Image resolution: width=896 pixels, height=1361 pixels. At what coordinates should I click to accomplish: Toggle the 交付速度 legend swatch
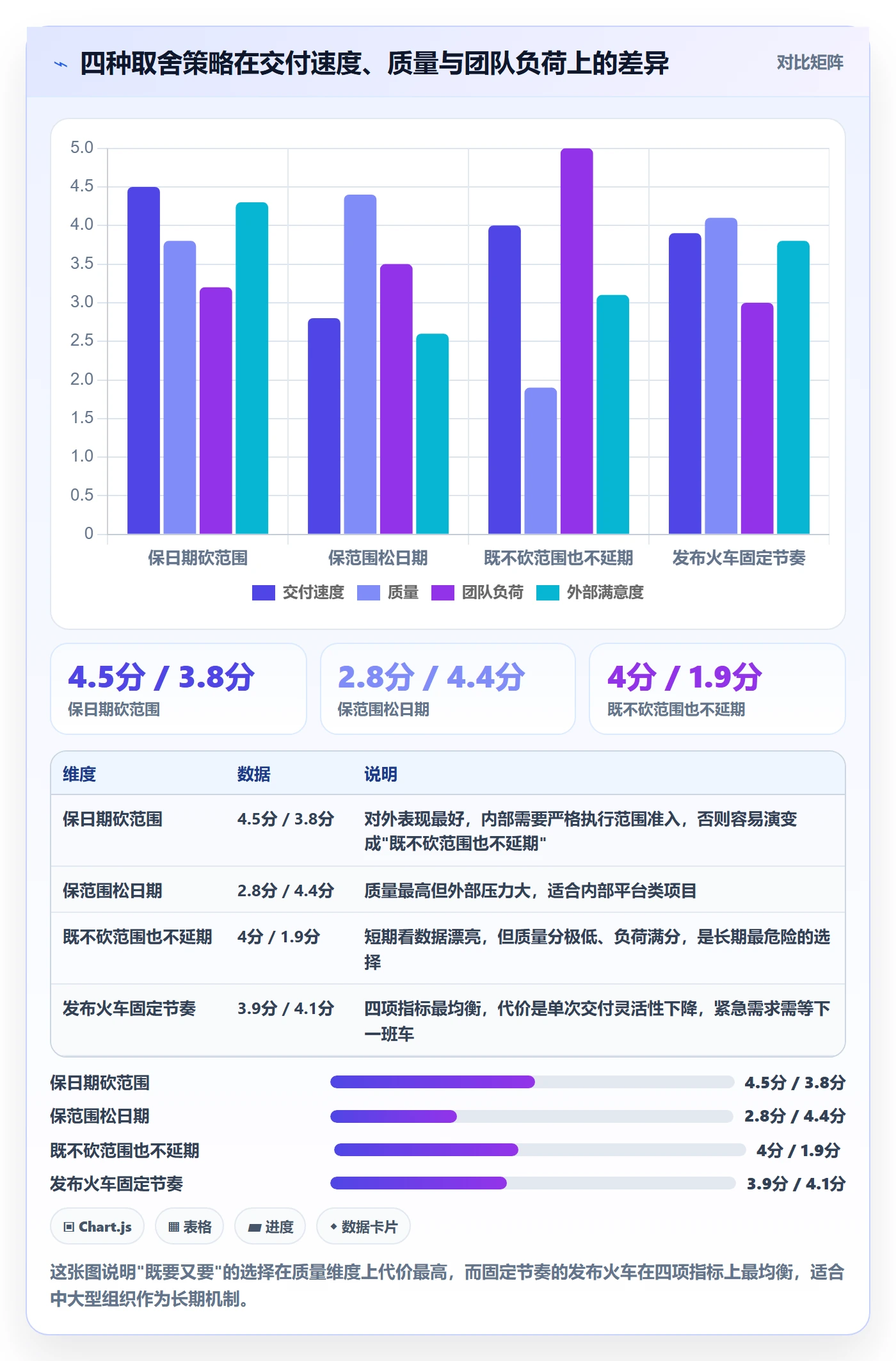pos(263,593)
